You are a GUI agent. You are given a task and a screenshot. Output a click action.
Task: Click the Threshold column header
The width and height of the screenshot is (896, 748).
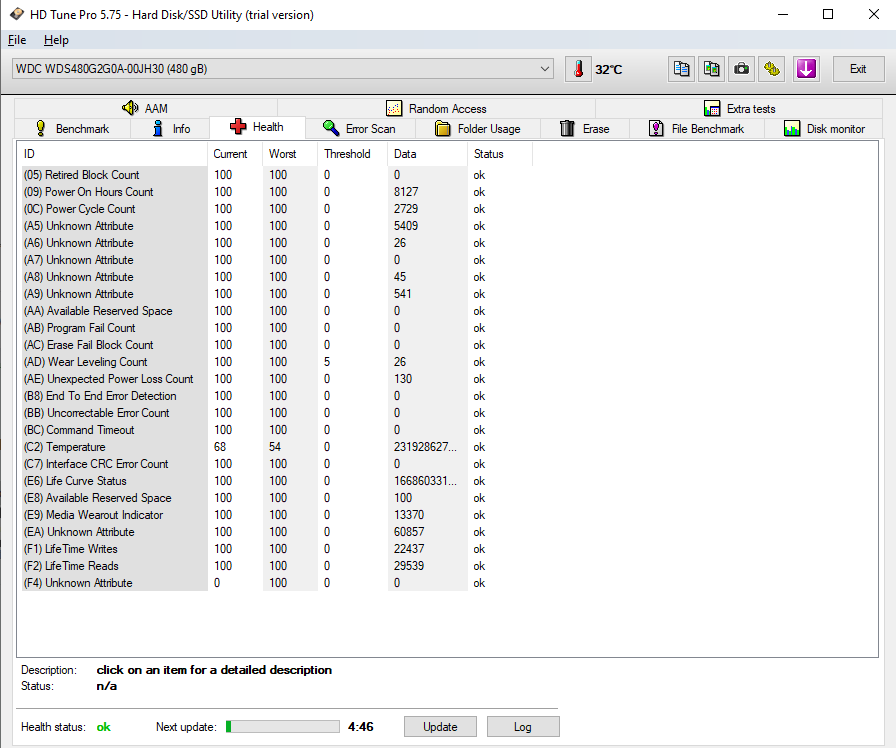[352, 154]
